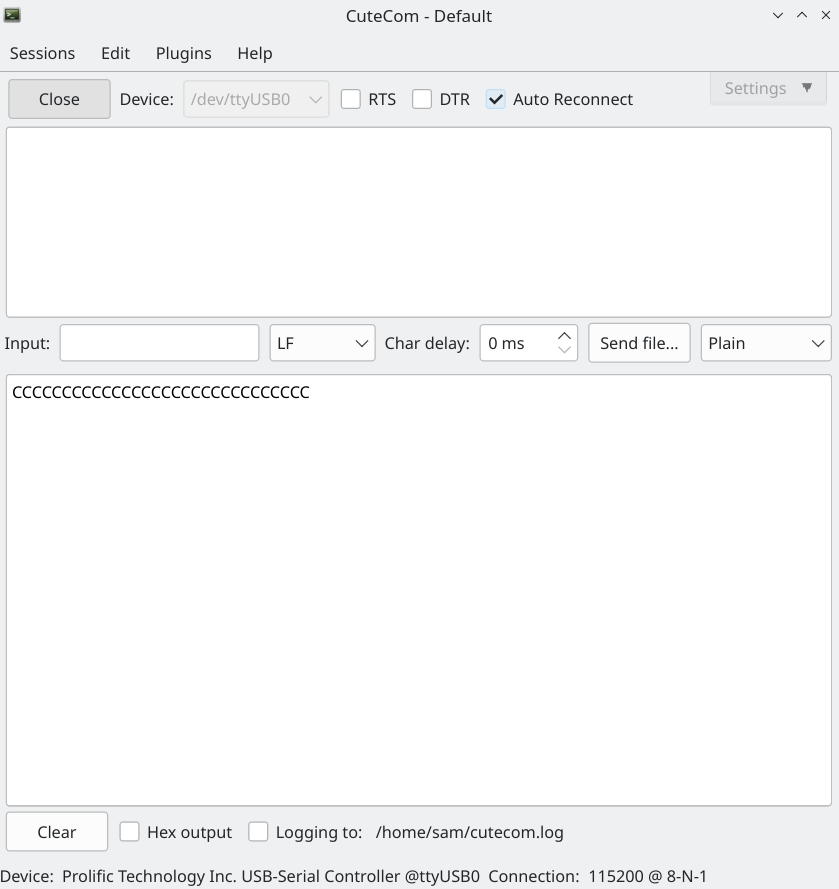This screenshot has height=889, width=839.
Task: Click the CCCCC received output text line
Action: tap(161, 392)
